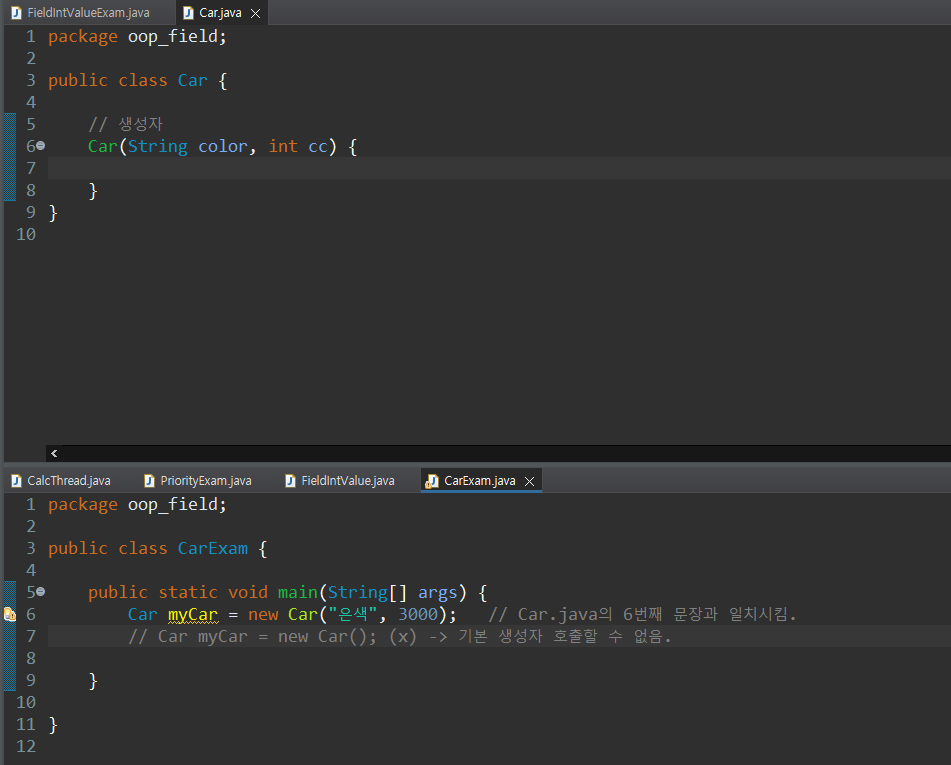Viewport: 951px width, 765px height.
Task: Click line number 10 in Car.java
Action: tap(25, 234)
